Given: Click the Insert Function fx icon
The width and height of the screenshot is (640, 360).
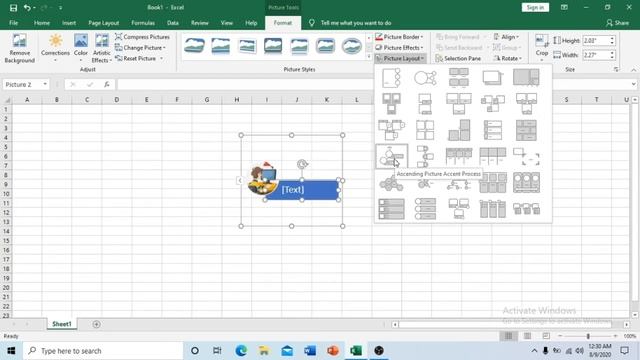Looking at the screenshot, I should (x=107, y=84).
